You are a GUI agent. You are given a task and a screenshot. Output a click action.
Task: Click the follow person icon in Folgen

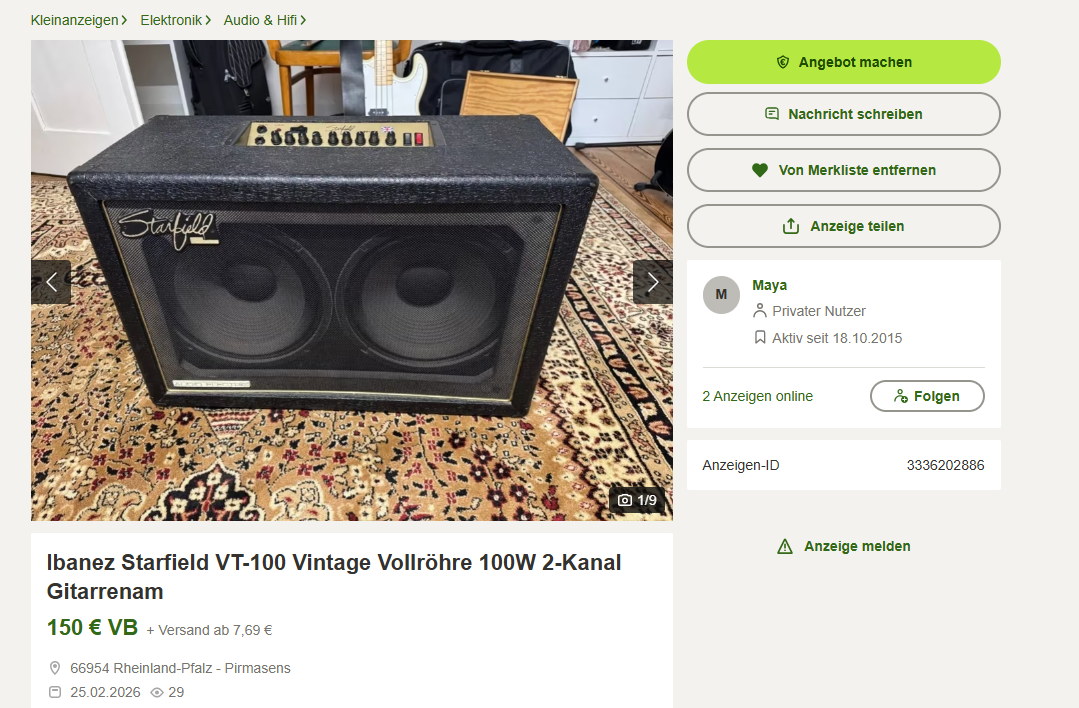tap(900, 396)
